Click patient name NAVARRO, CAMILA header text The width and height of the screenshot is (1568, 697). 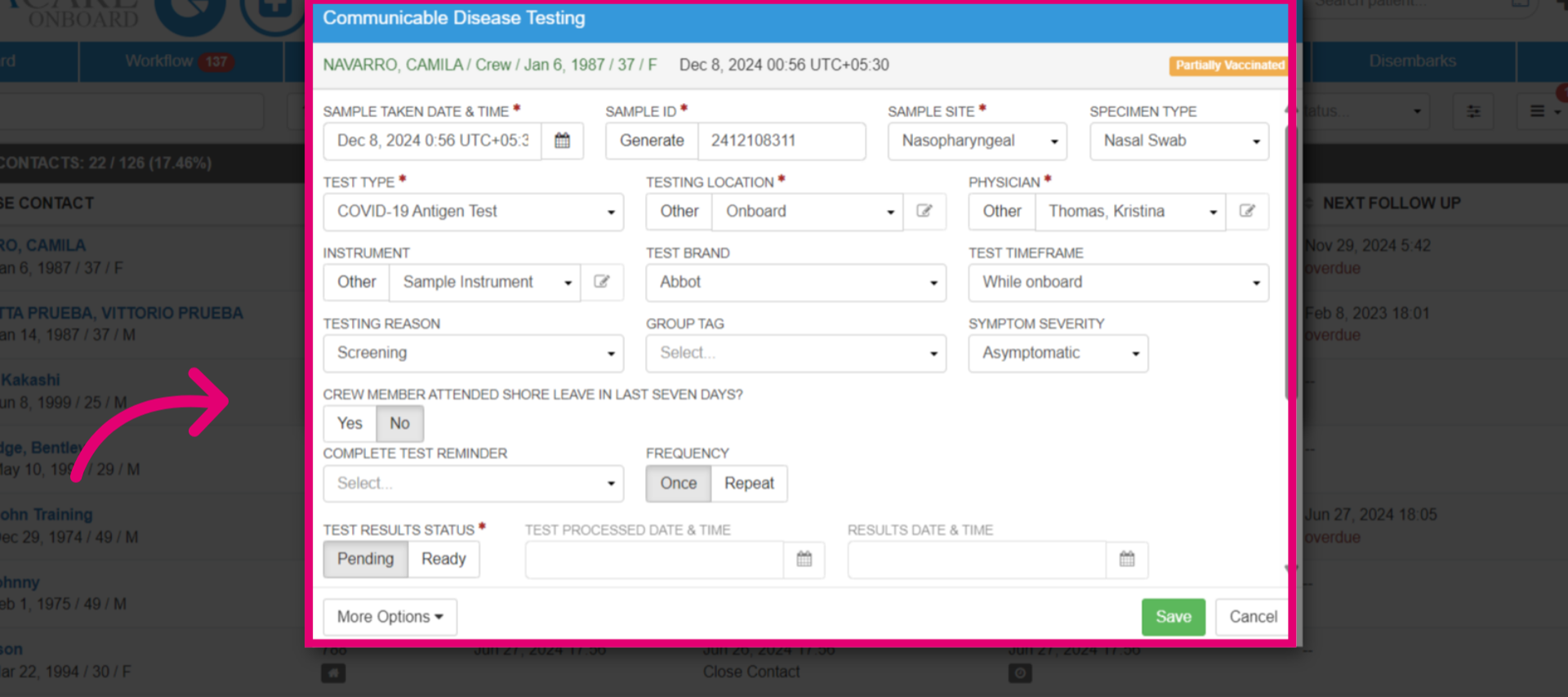pyautogui.click(x=393, y=65)
